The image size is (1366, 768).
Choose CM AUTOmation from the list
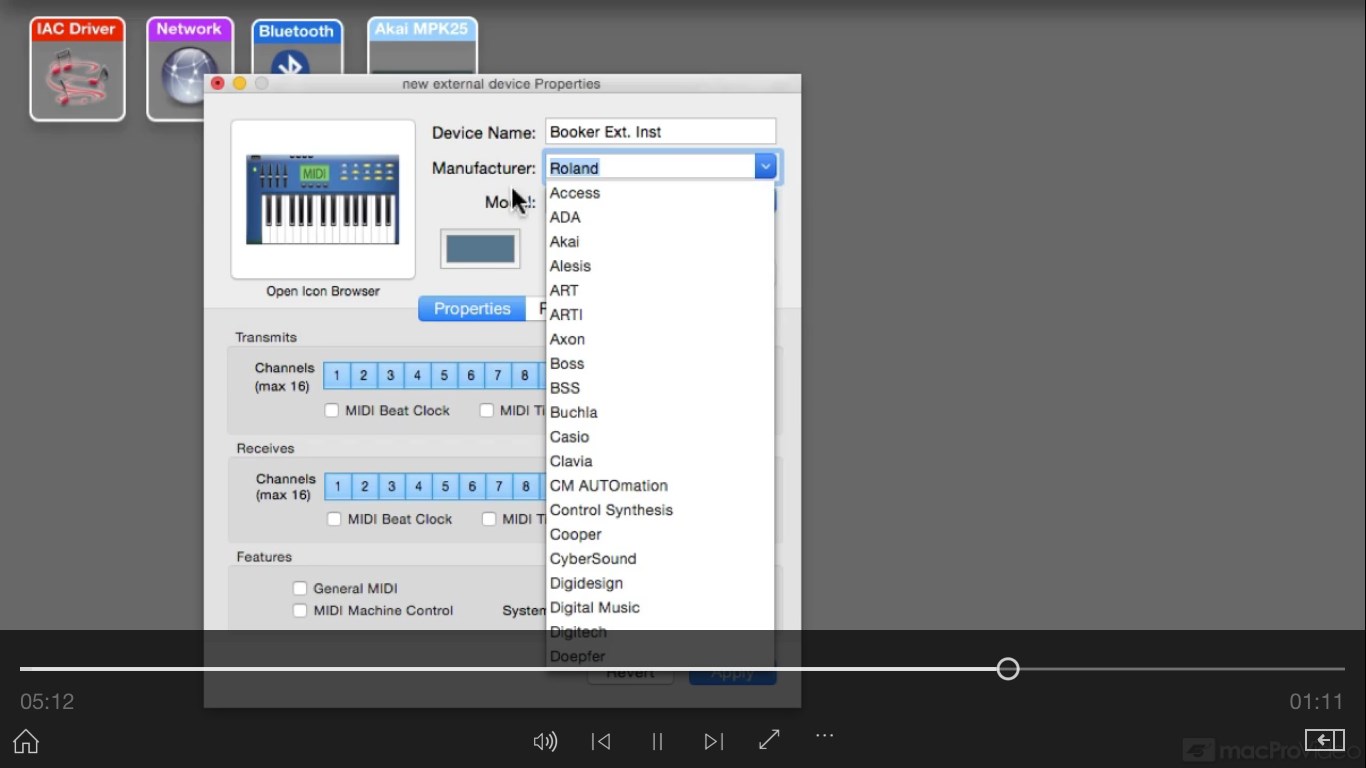pos(660,485)
